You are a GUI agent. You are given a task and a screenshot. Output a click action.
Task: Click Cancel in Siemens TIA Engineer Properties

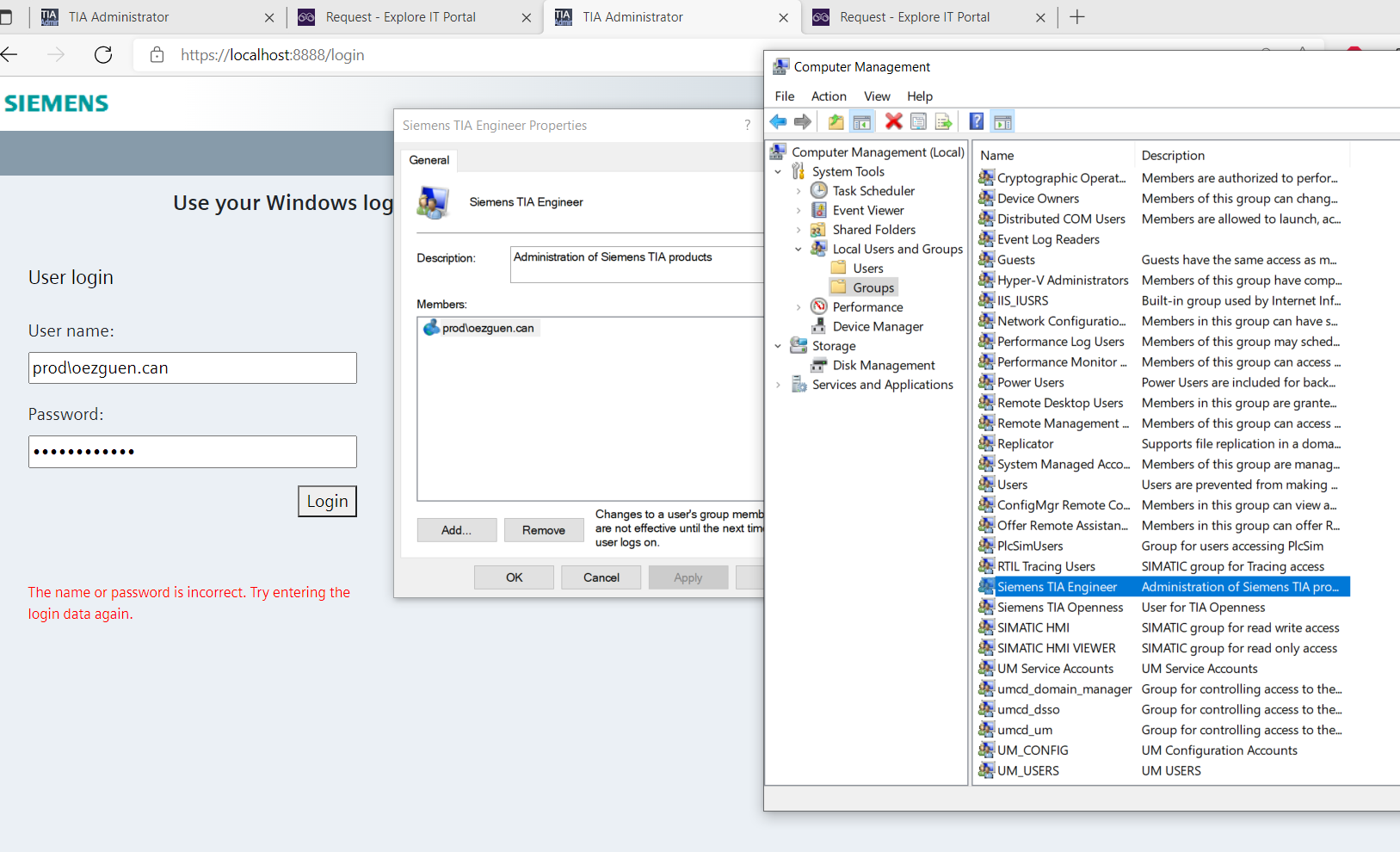tap(601, 577)
